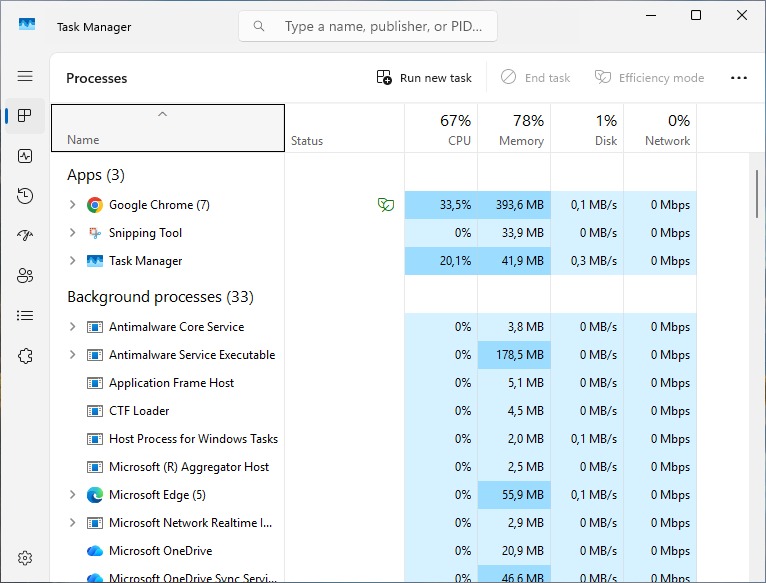The image size is (766, 583).
Task: Select the CTF Loader process name
Action: pos(139,411)
